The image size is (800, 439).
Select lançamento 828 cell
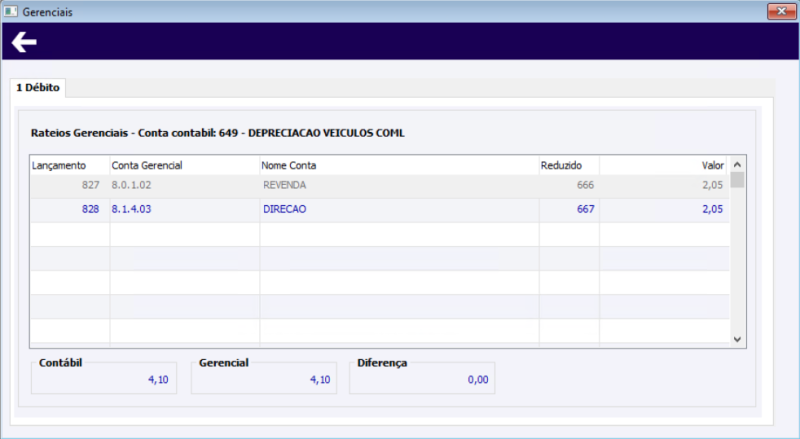70,209
